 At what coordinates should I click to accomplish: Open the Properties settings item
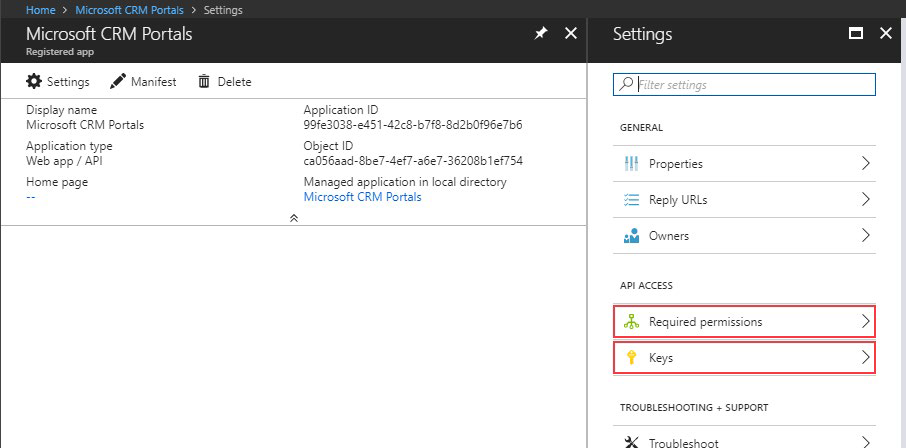744,164
